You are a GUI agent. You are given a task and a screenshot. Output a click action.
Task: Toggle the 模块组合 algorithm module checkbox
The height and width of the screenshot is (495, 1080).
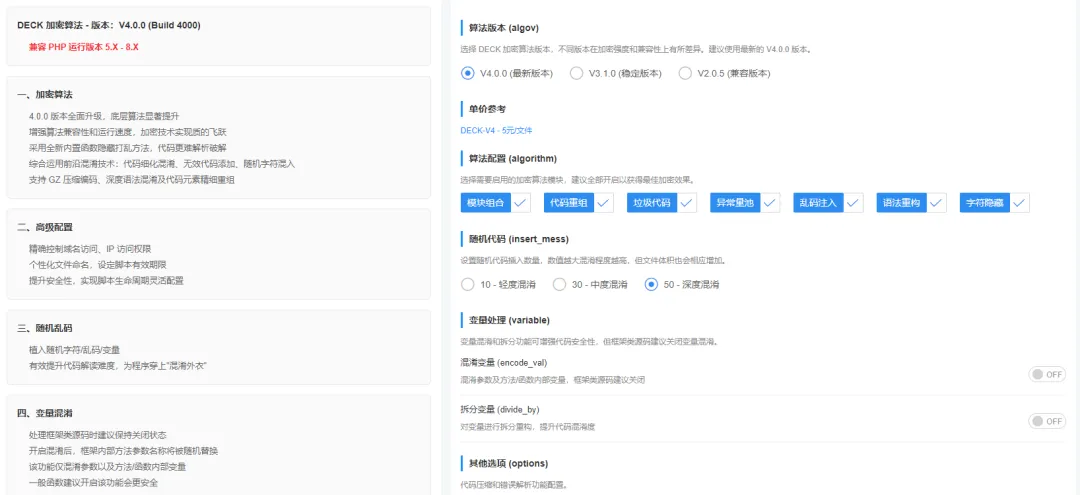pos(495,202)
